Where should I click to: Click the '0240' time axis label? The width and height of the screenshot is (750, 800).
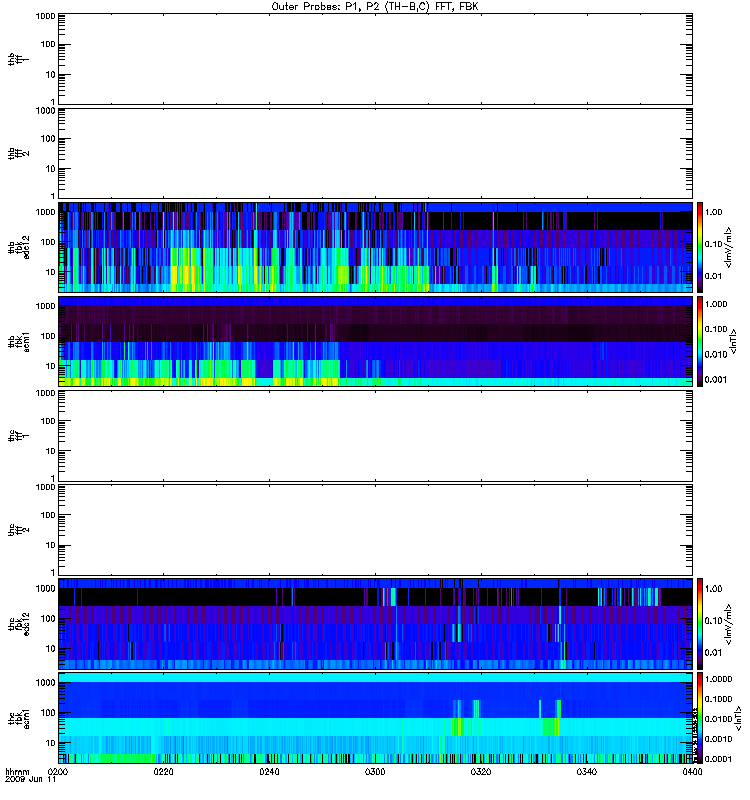pyautogui.click(x=269, y=772)
